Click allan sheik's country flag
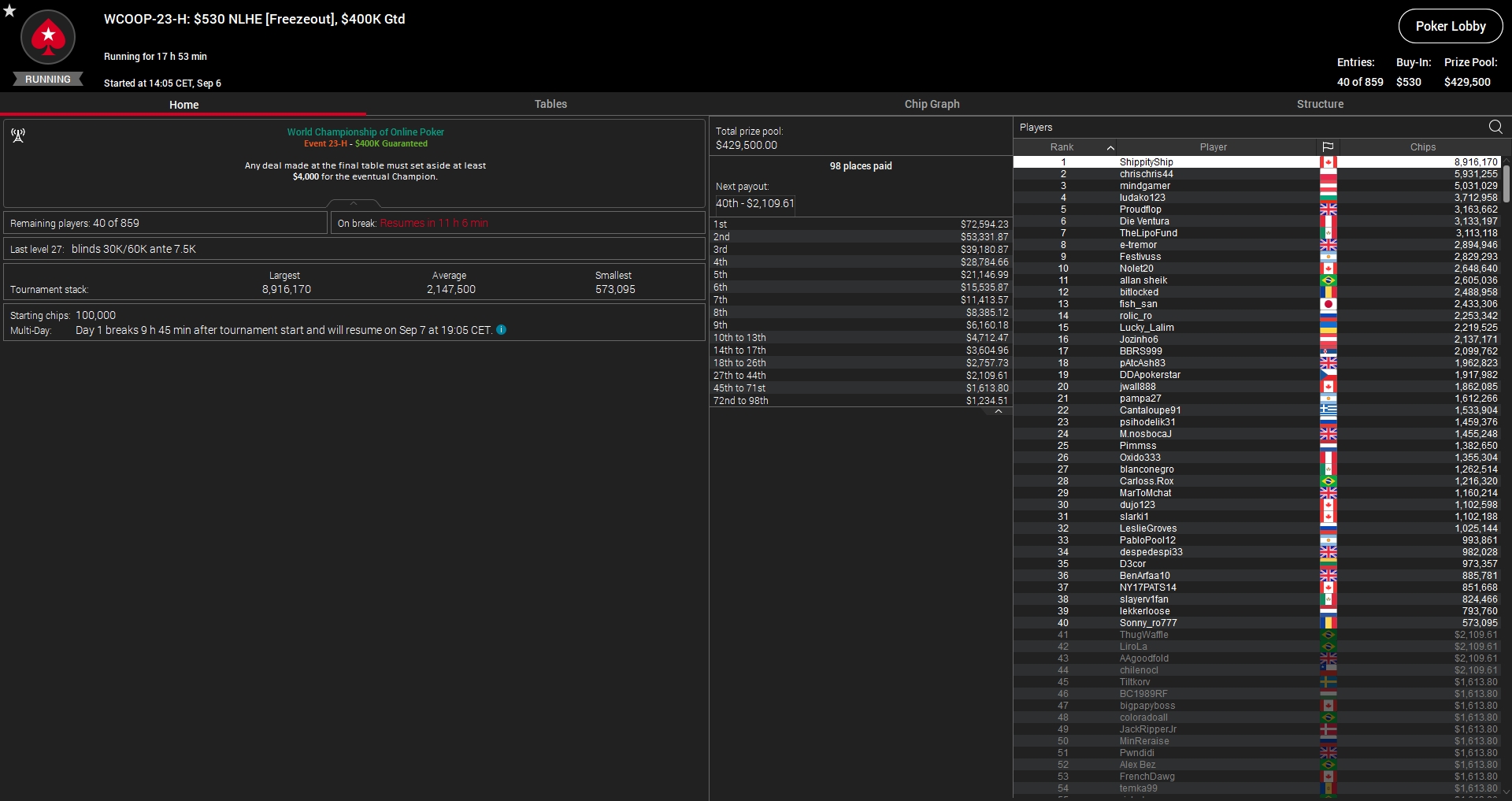 coord(1329,280)
